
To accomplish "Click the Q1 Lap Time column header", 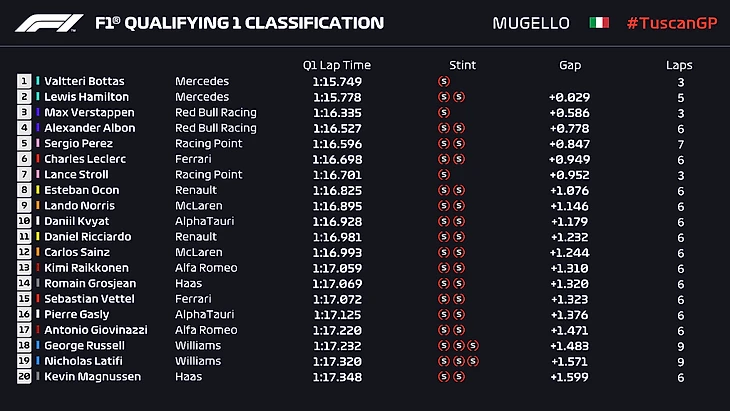I will click(337, 65).
